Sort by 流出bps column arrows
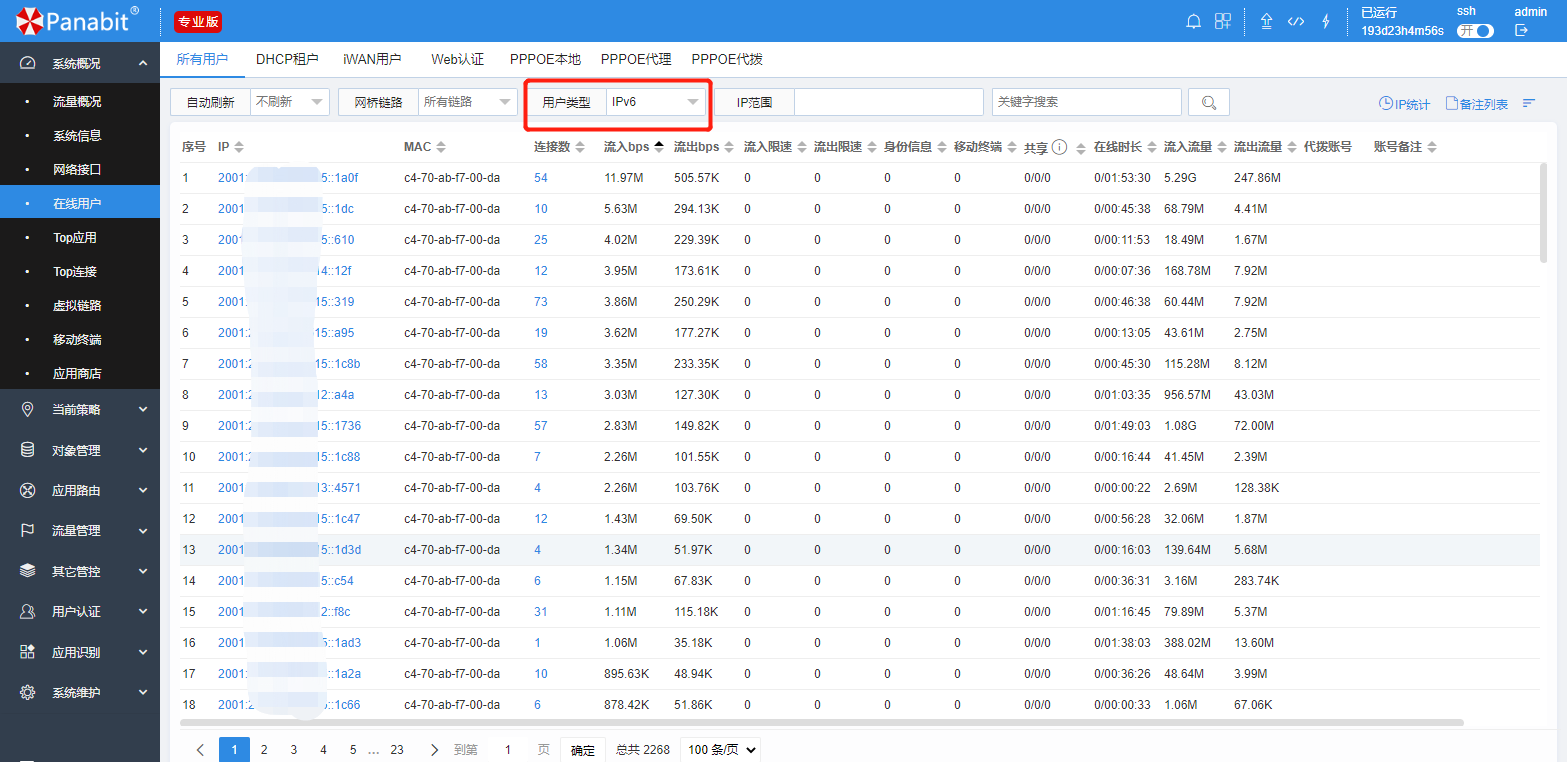1567x762 pixels. tap(729, 147)
